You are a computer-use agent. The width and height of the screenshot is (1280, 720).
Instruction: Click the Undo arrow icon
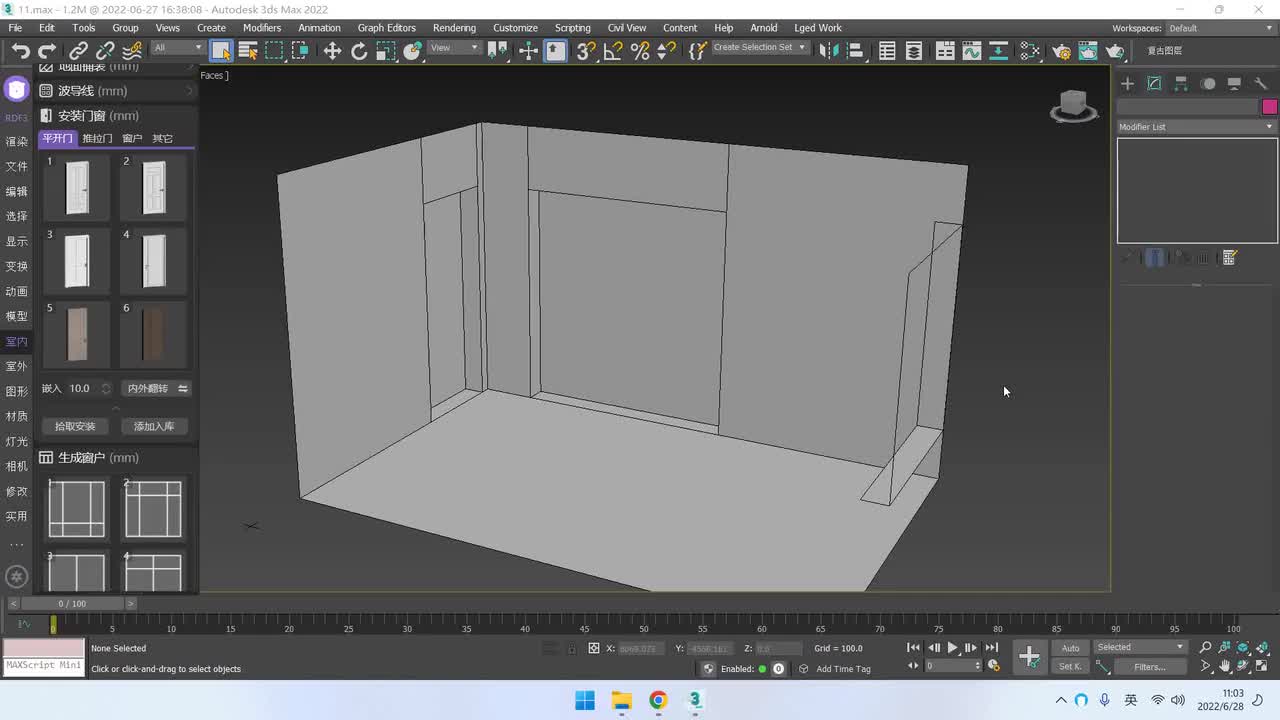pos(20,51)
